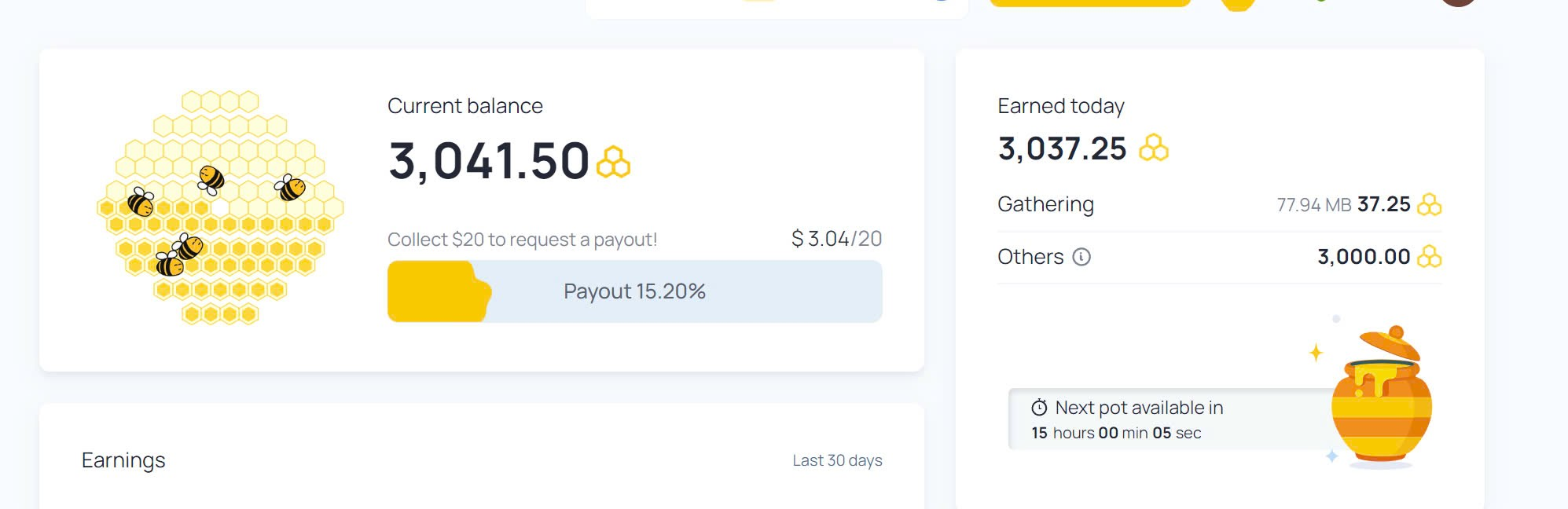Screen dimensions: 1568x509
Task: Click the Payout 15.20% progress bar
Action: (x=634, y=291)
